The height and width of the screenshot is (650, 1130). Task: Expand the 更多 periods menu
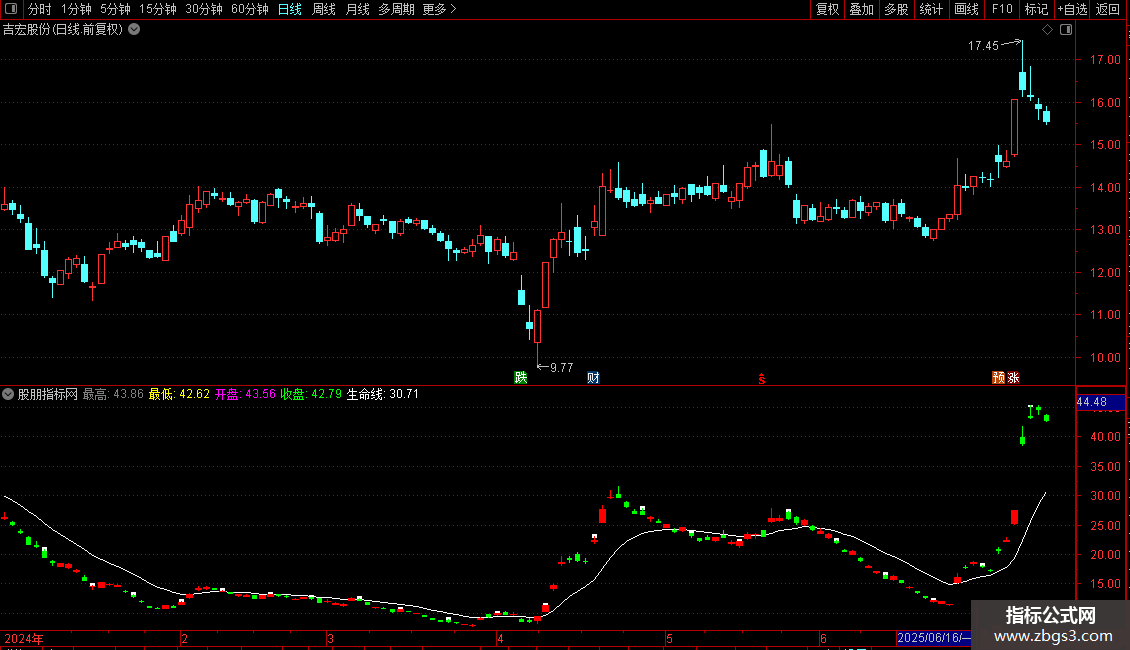[439, 9]
